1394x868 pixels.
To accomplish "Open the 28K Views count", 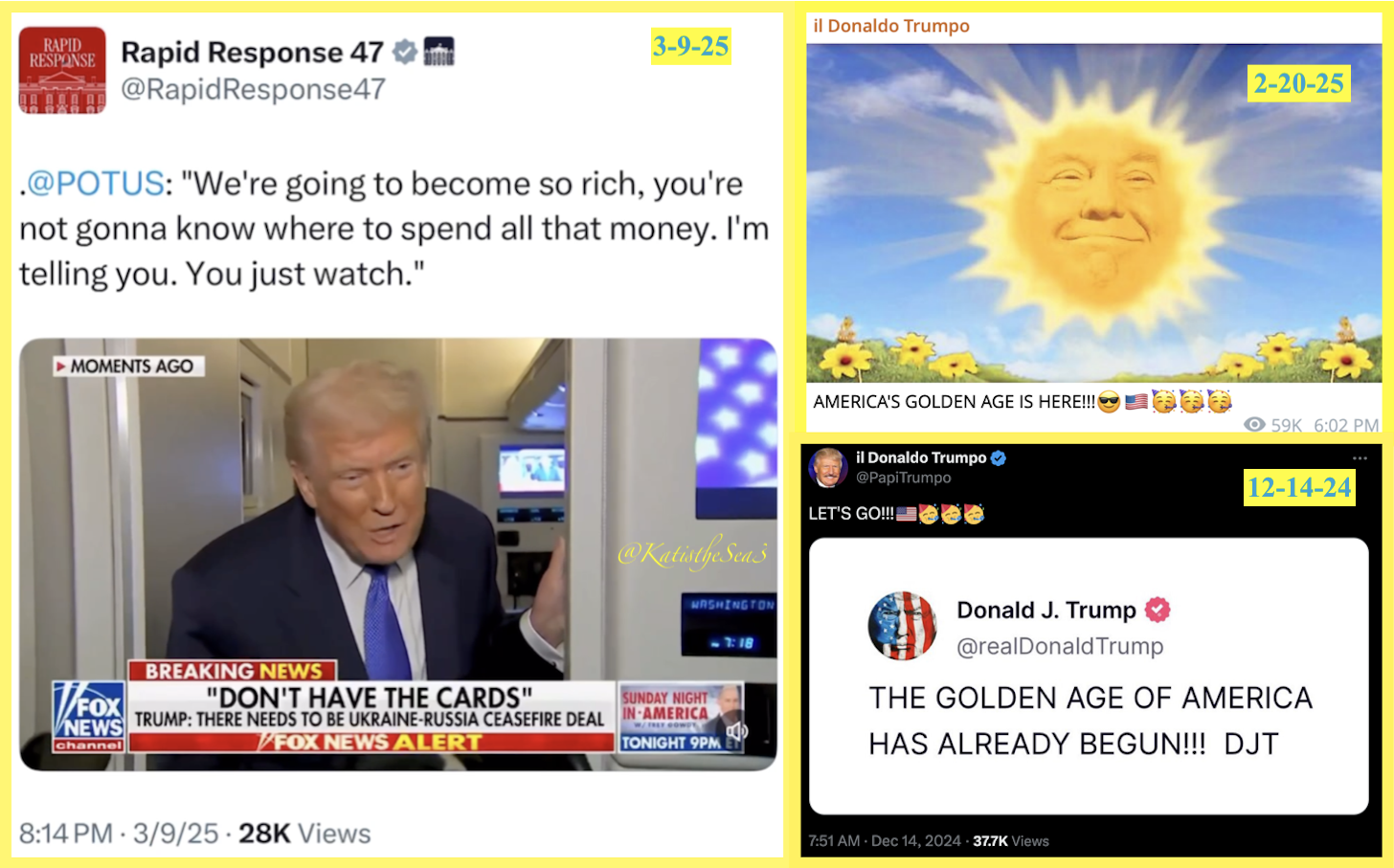I will tap(304, 834).
